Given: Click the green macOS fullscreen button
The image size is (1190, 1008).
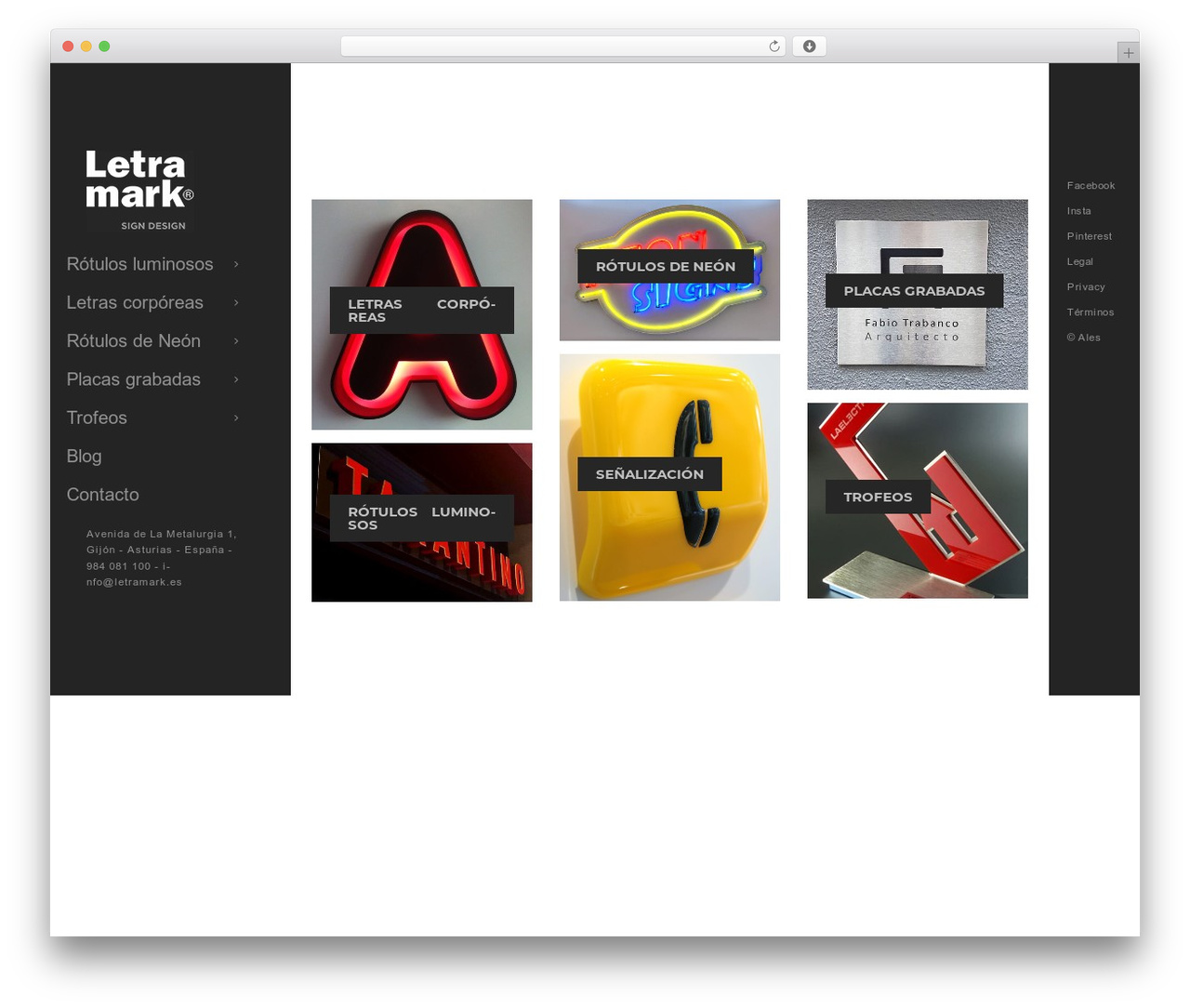Looking at the screenshot, I should [104, 46].
